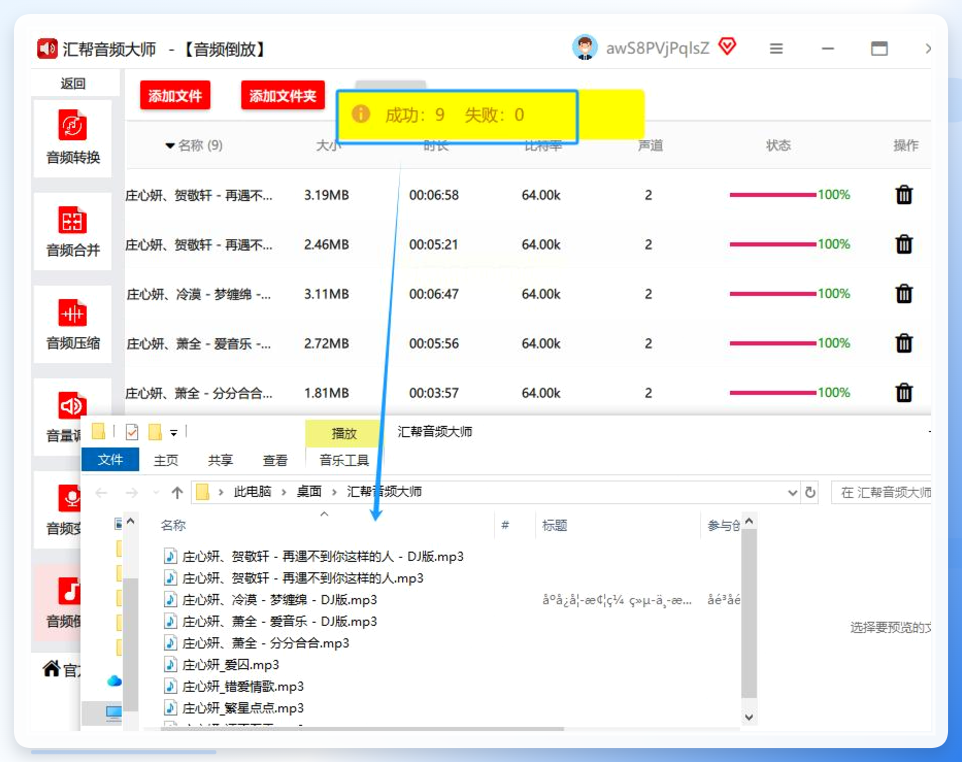Viewport: 962px width, 762px height.
Task: Open the 音频合并 audio merge tool
Action: tap(72, 231)
